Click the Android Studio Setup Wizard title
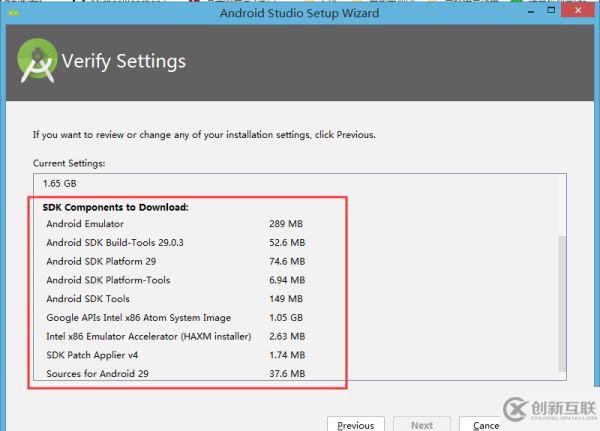 [x=299, y=13]
